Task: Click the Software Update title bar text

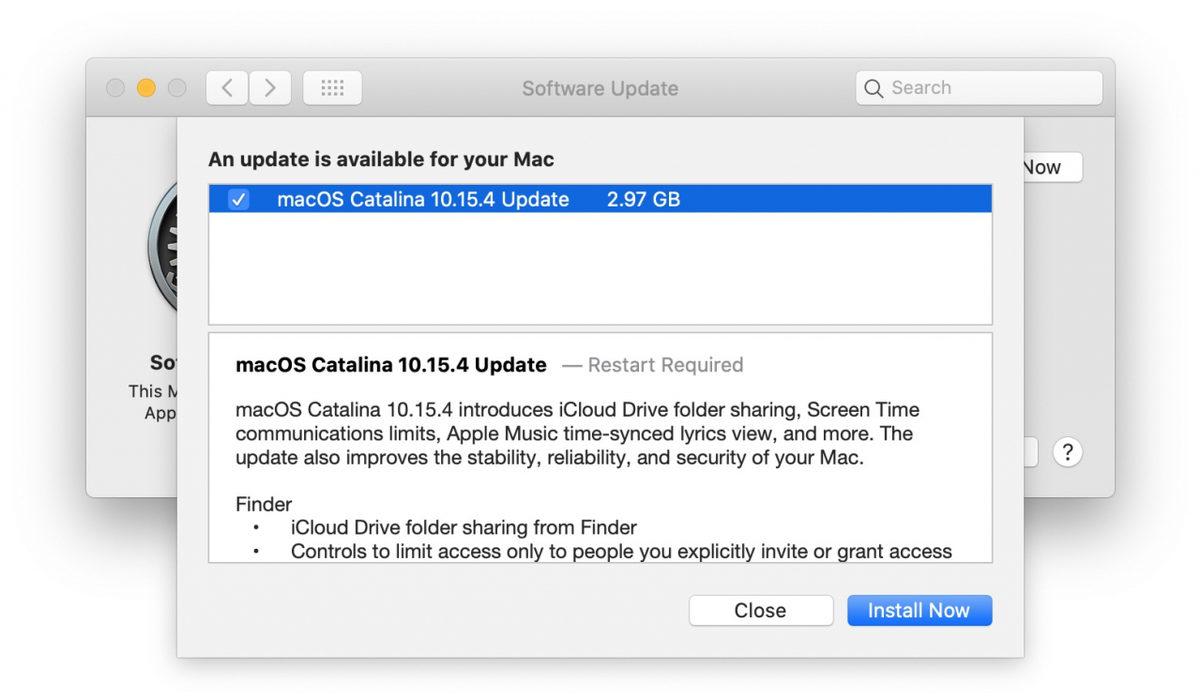Action: point(599,88)
